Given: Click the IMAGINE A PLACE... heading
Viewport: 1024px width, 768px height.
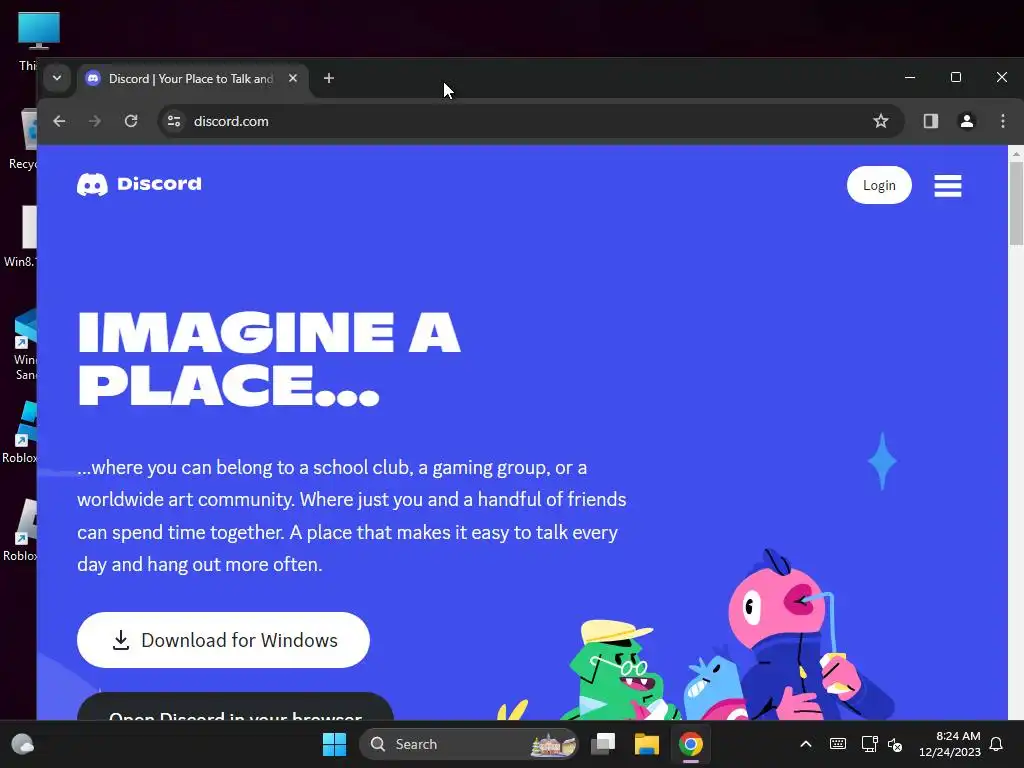Looking at the screenshot, I should 268,359.
